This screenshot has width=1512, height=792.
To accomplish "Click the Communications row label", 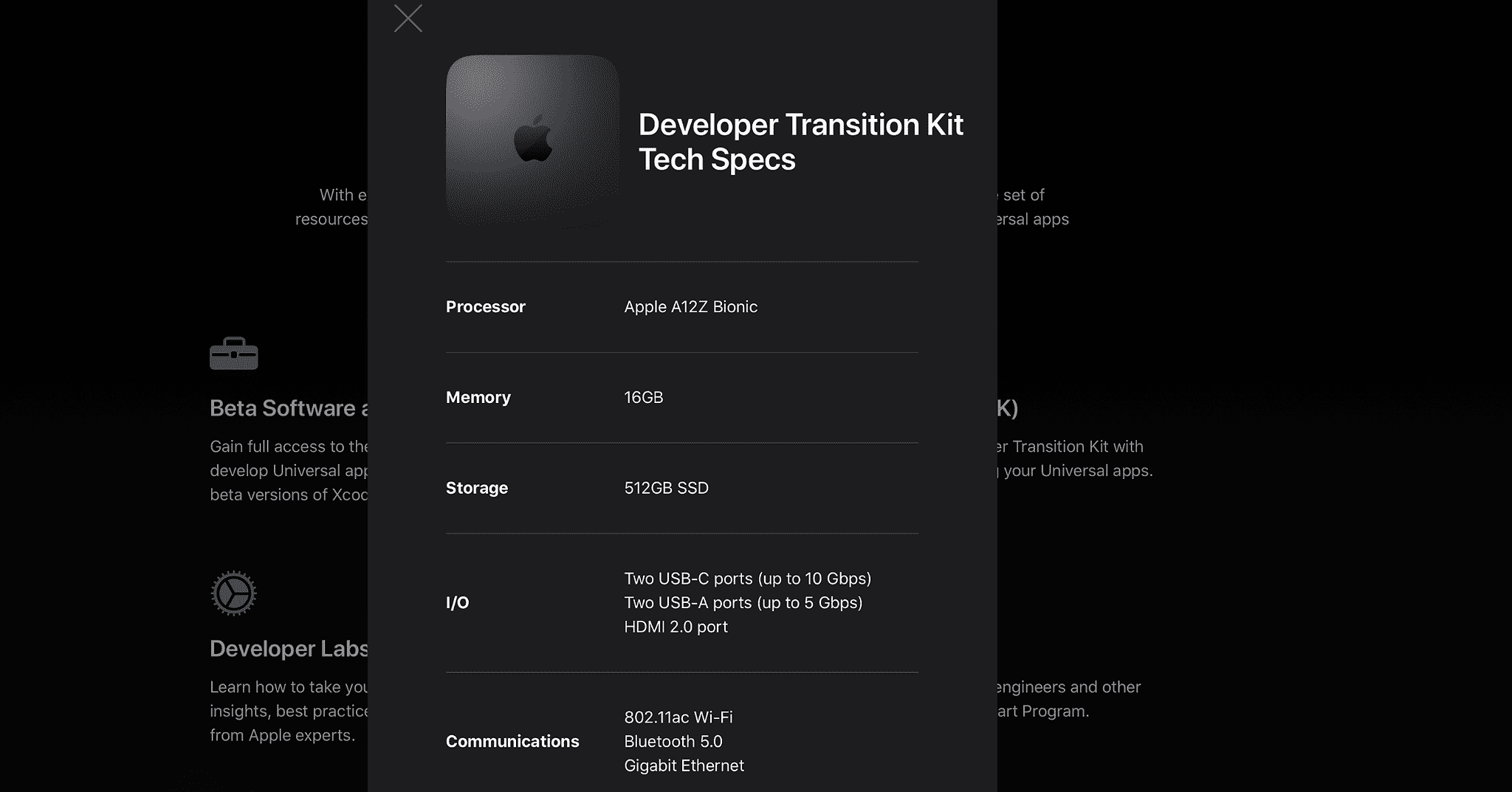I will [x=512, y=741].
